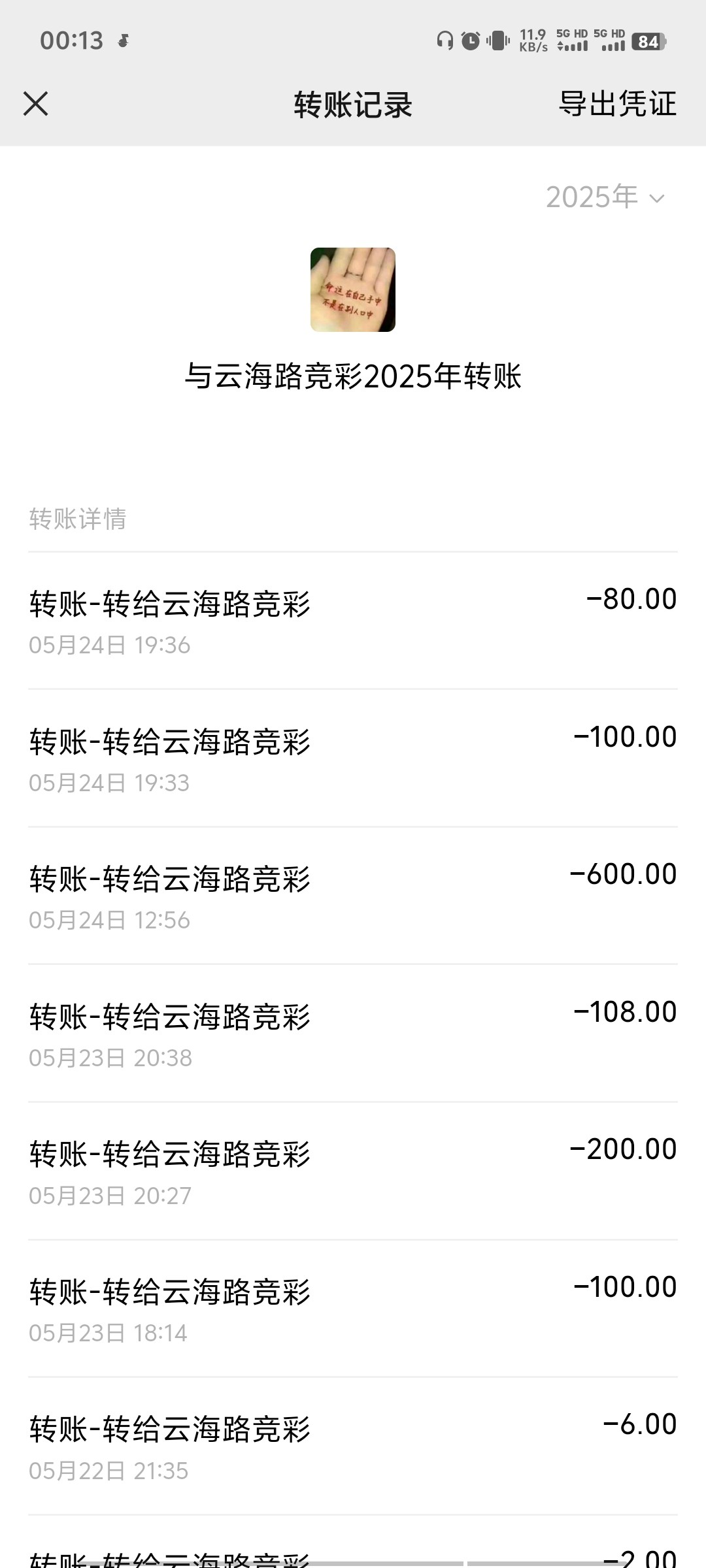706x1568 pixels.
Task: Tap the hand photo avatar
Action: [353, 289]
